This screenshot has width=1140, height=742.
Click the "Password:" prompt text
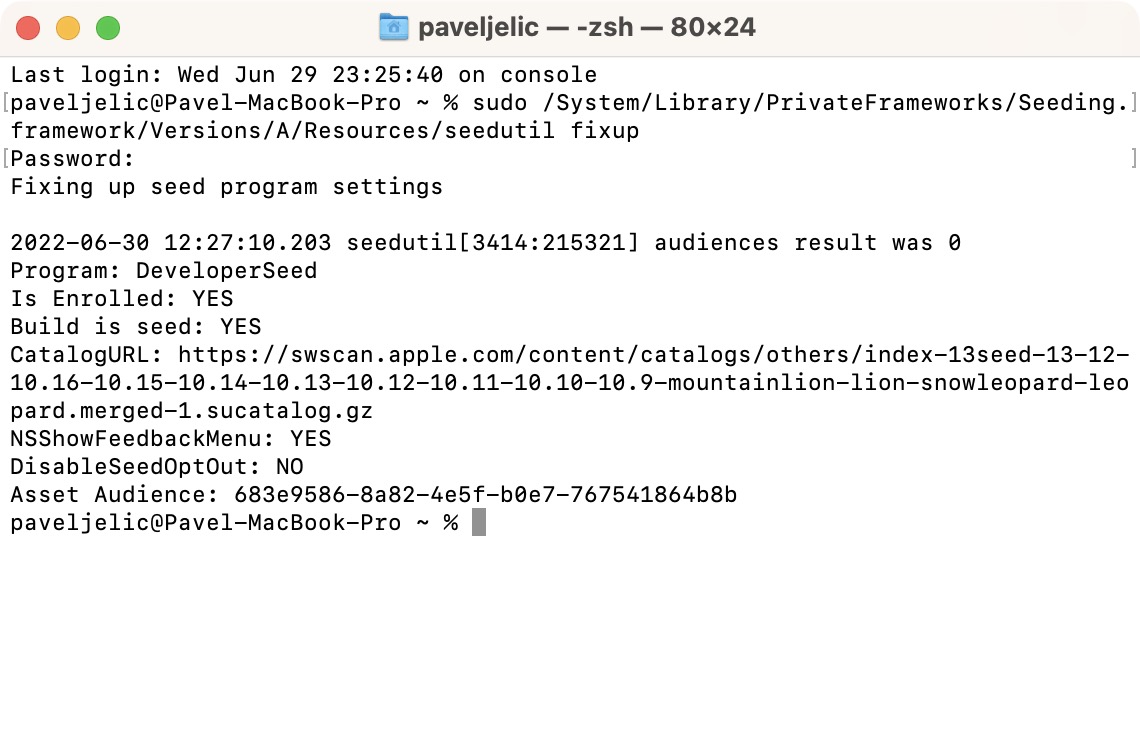(x=72, y=159)
